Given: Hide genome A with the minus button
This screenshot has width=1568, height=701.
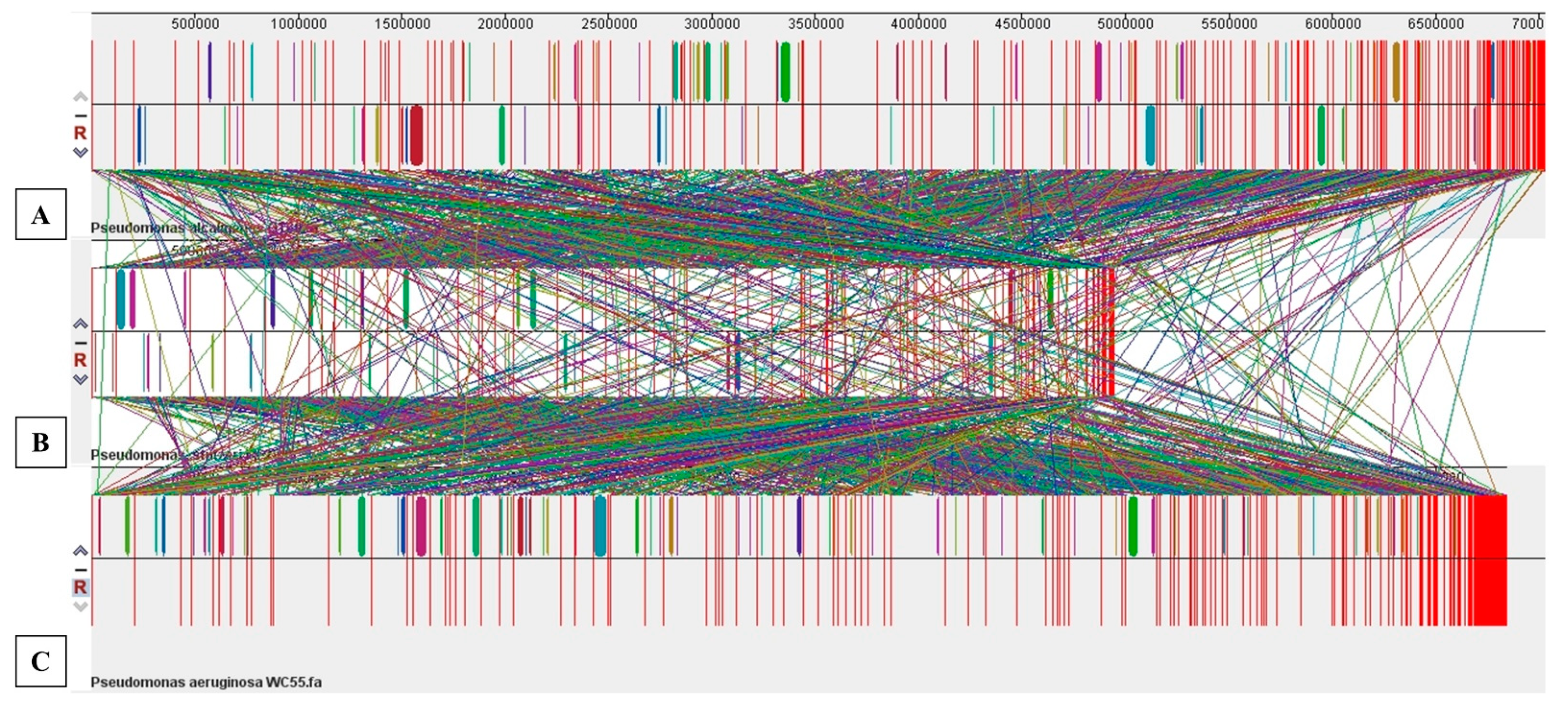Looking at the screenshot, I should (80, 115).
